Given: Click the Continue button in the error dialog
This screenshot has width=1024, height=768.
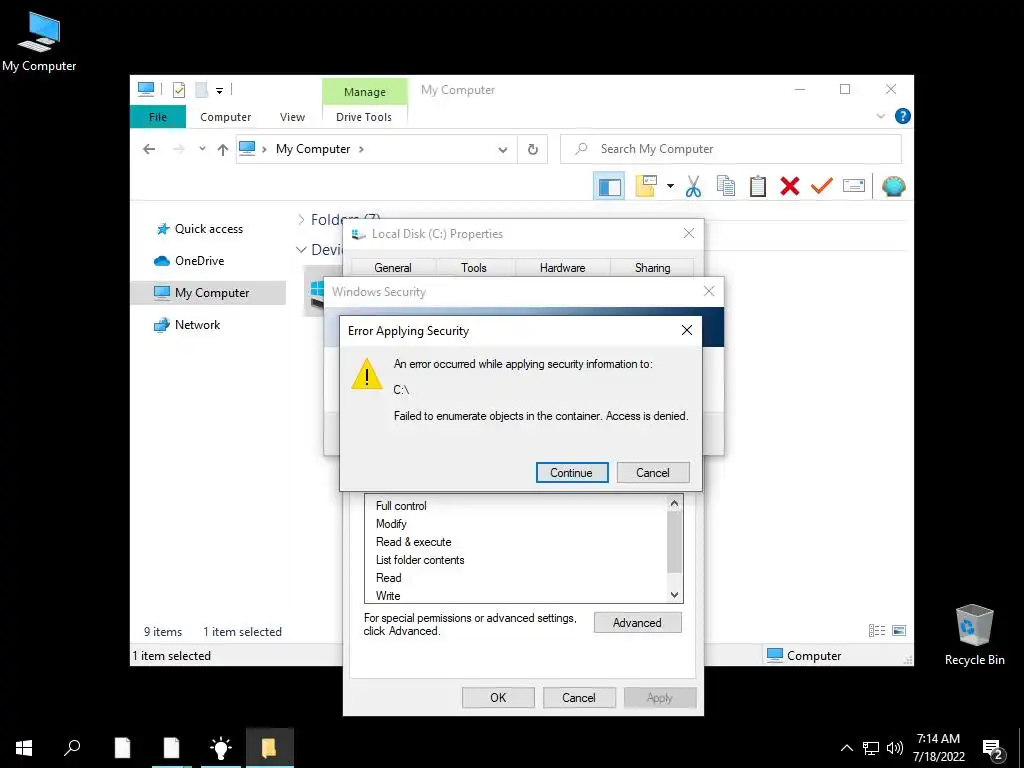Looking at the screenshot, I should tap(571, 473).
